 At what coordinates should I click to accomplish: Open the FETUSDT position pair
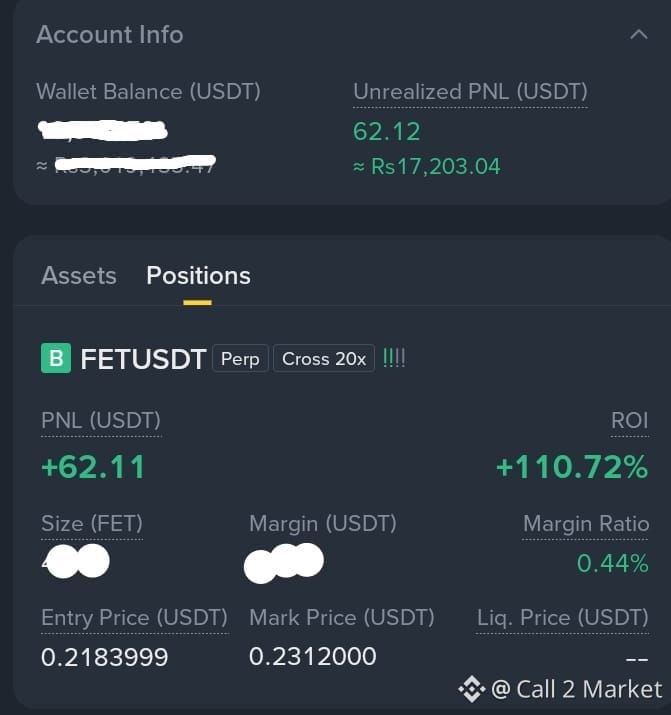point(143,359)
